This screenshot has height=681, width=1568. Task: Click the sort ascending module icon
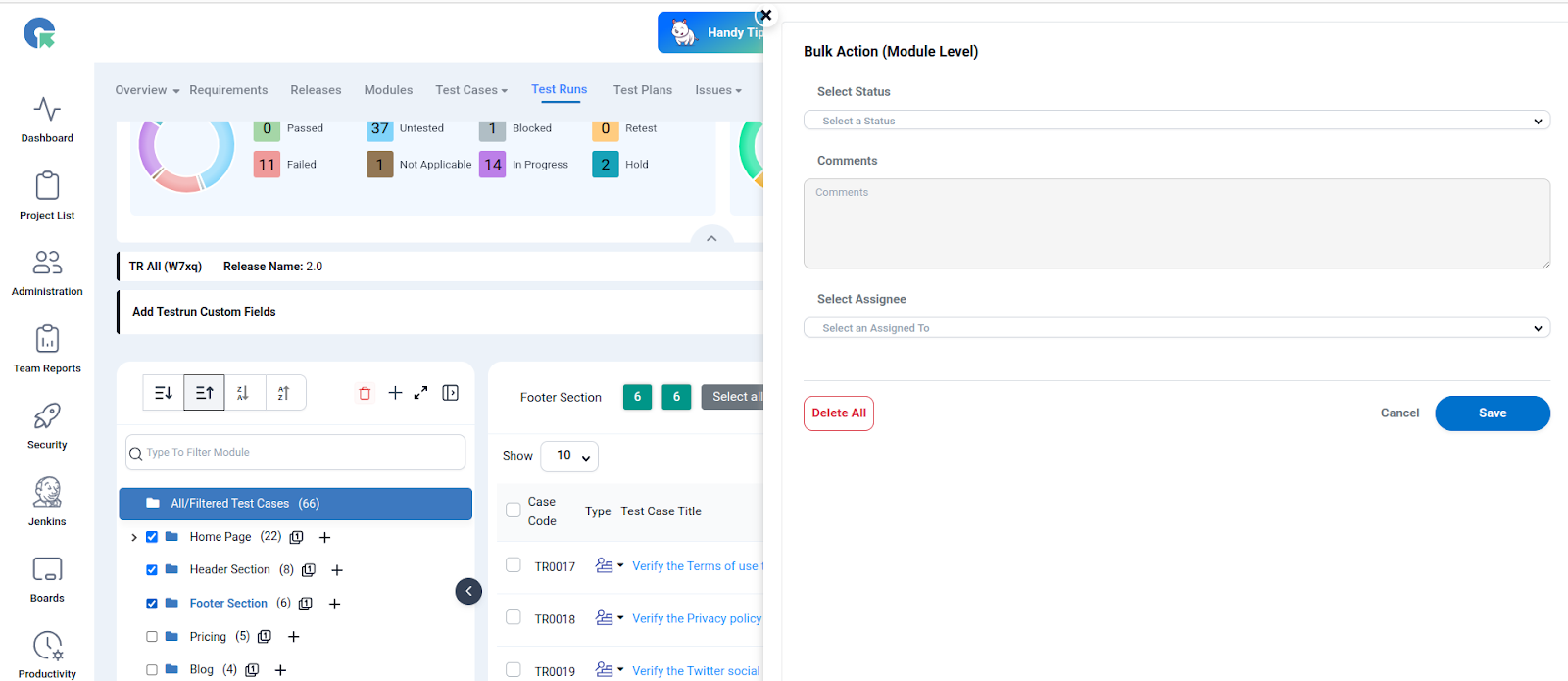[204, 393]
